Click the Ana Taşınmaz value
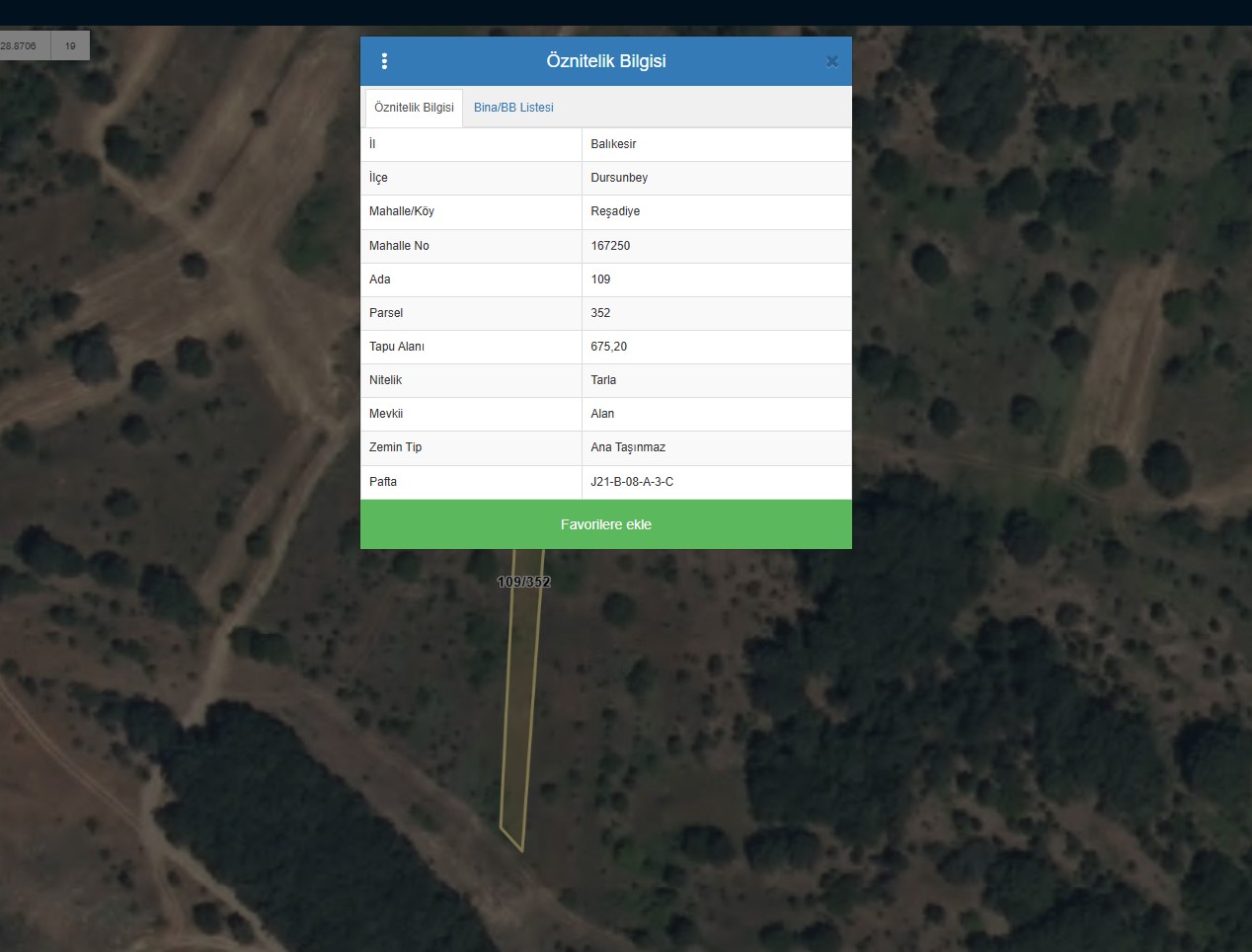 pyautogui.click(x=628, y=447)
